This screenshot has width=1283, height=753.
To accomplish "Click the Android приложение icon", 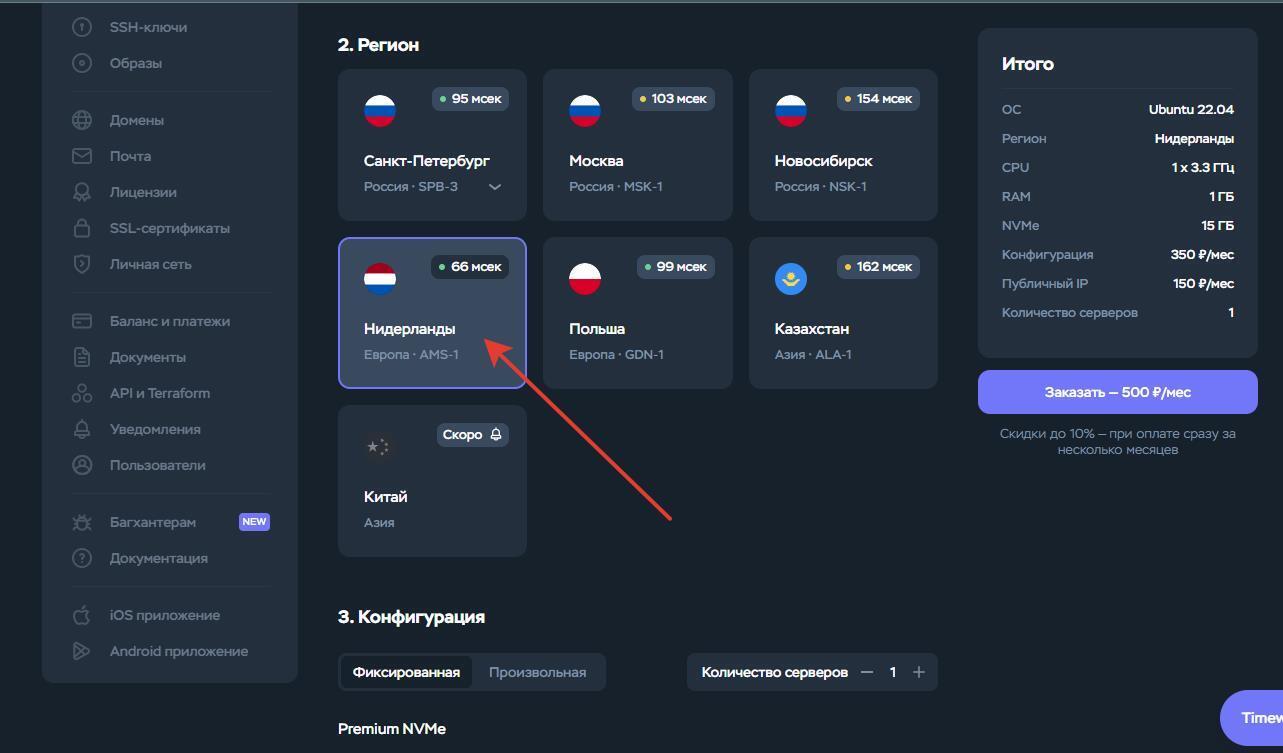I will click(81, 651).
